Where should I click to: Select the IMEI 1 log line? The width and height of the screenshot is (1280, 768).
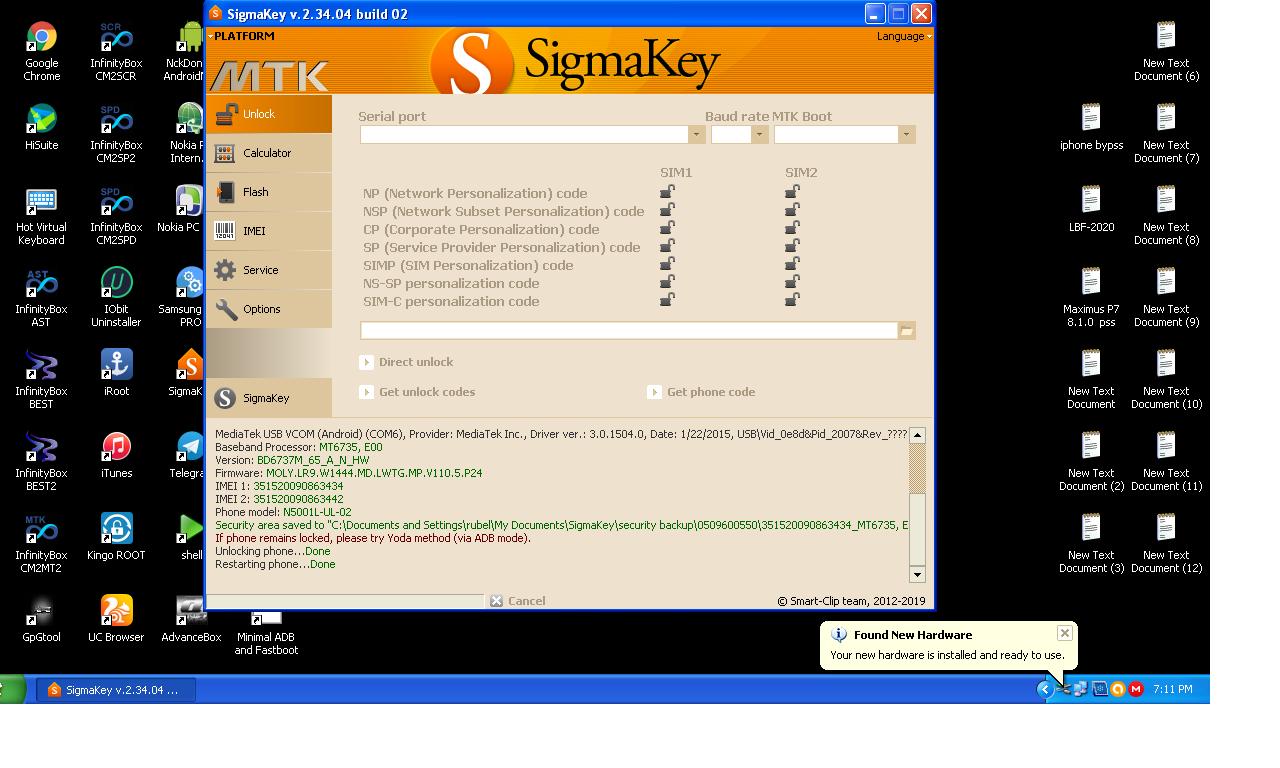tap(279, 486)
